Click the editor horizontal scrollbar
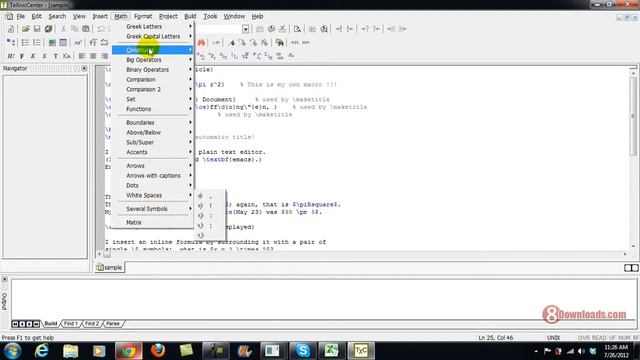Viewport: 640px width, 360px height. click(362, 254)
